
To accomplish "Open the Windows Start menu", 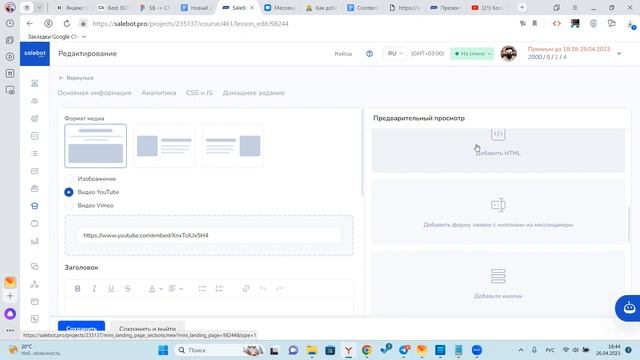I will click(x=163, y=350).
